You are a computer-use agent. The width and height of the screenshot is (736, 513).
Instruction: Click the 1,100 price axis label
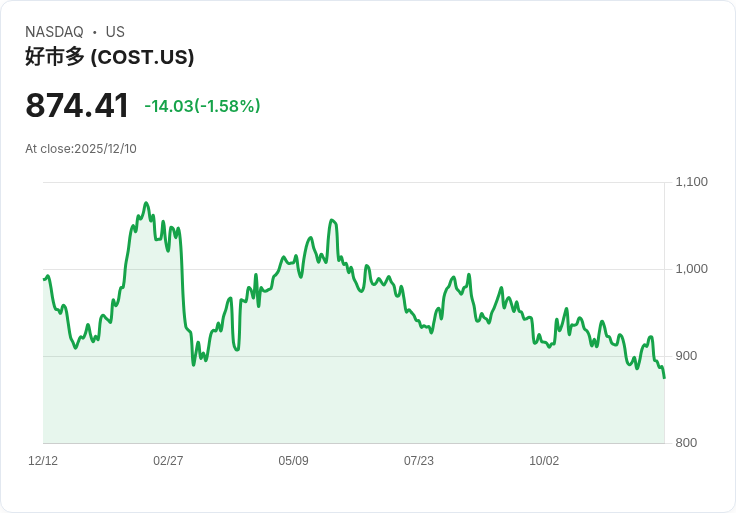[x=691, y=182]
